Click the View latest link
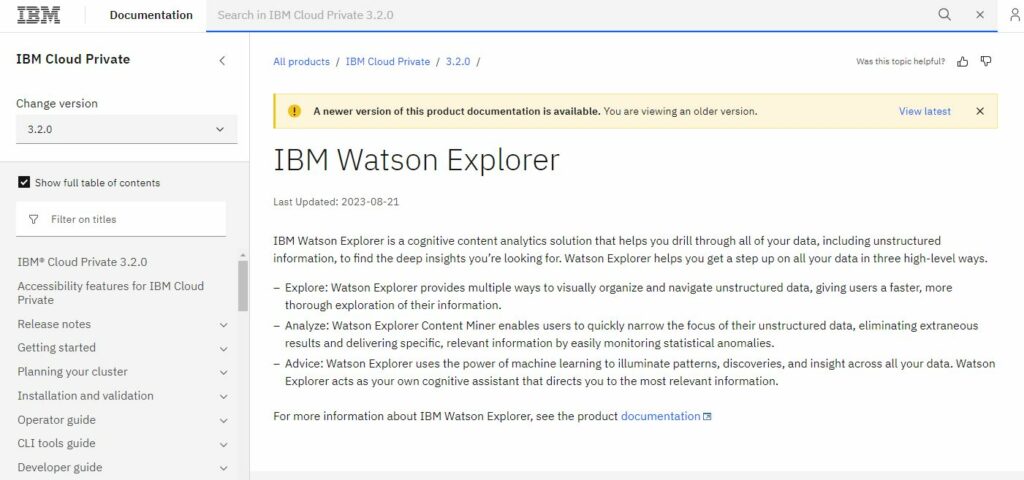This screenshot has height=480, width=1024. [x=925, y=111]
